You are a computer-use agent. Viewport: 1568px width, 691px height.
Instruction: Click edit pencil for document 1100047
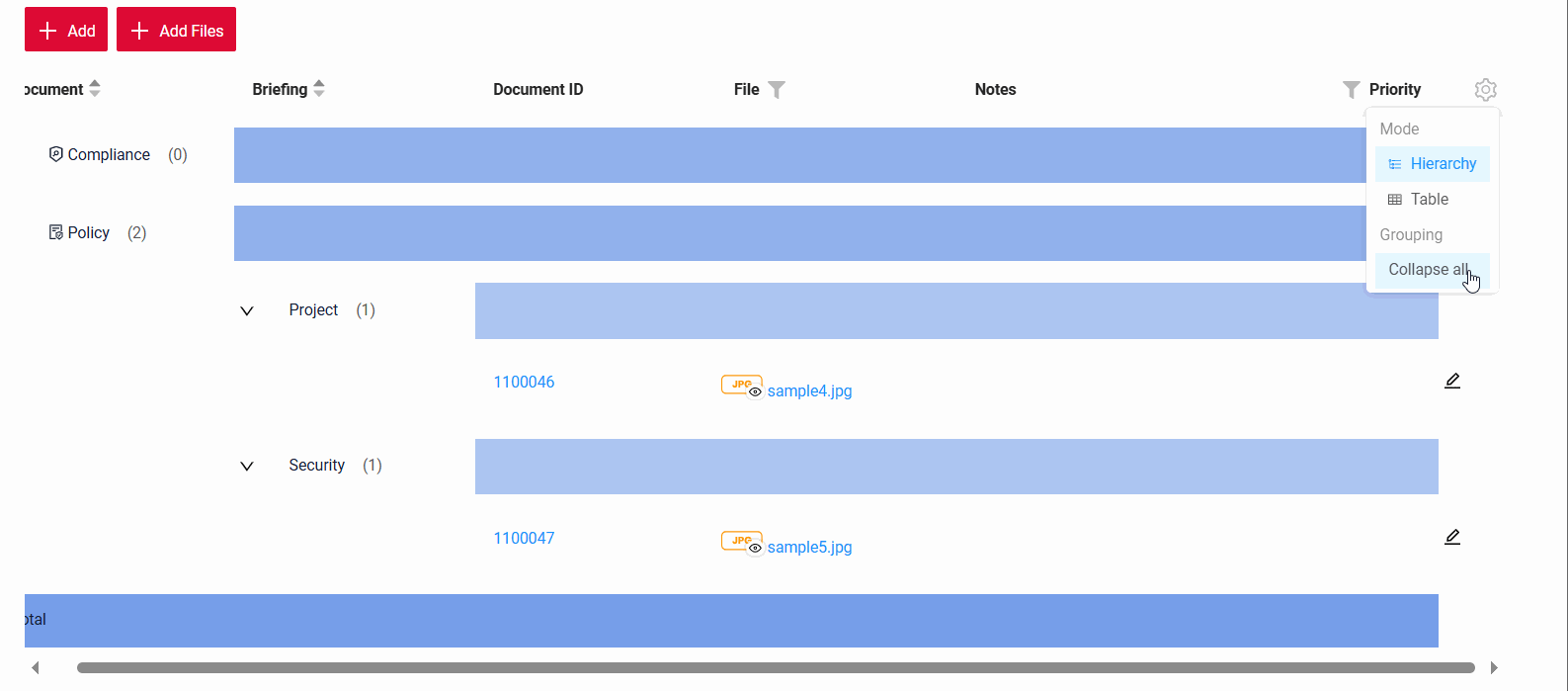[x=1451, y=538]
